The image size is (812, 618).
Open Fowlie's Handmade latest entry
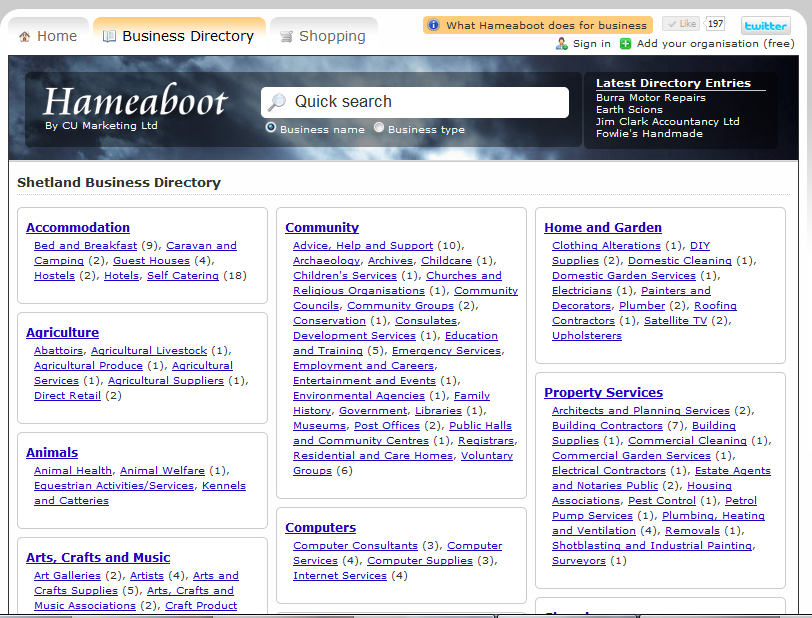(x=649, y=134)
